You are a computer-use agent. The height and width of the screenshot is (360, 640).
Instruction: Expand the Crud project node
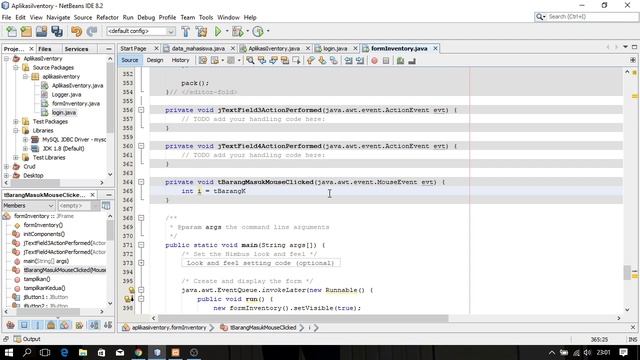coord(7,167)
